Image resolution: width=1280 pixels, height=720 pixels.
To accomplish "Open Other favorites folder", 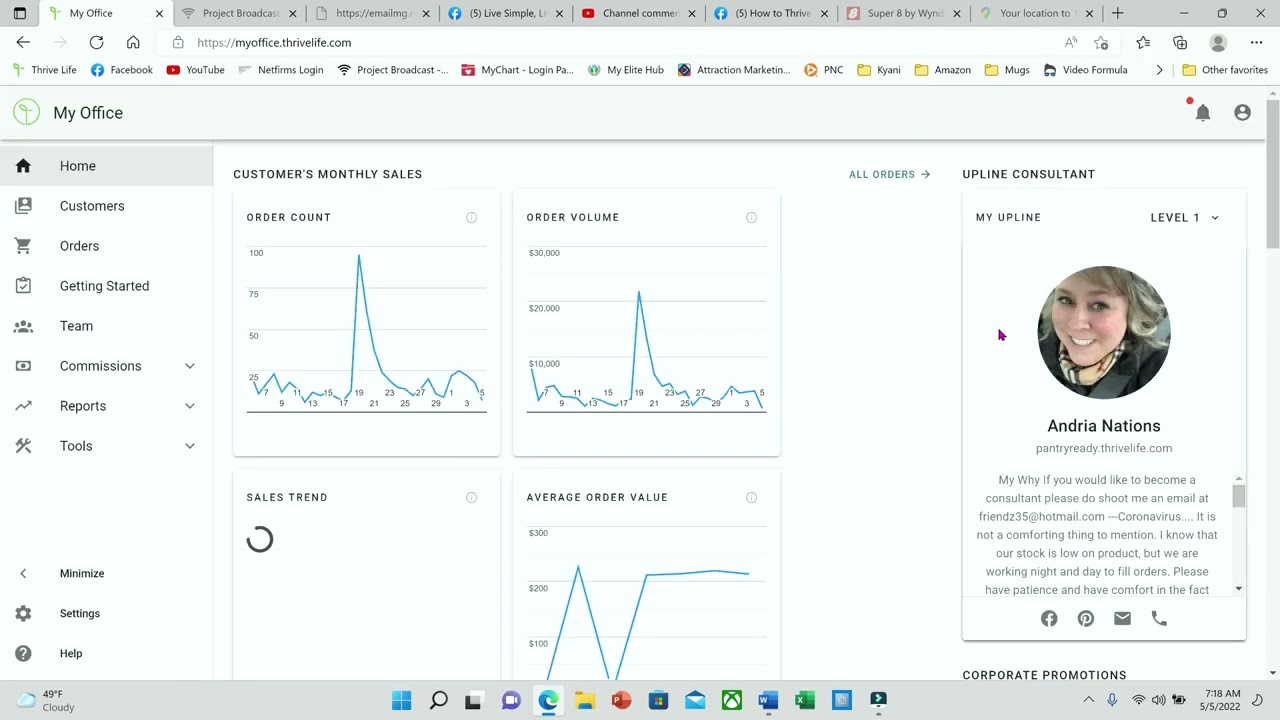I will [1225, 70].
